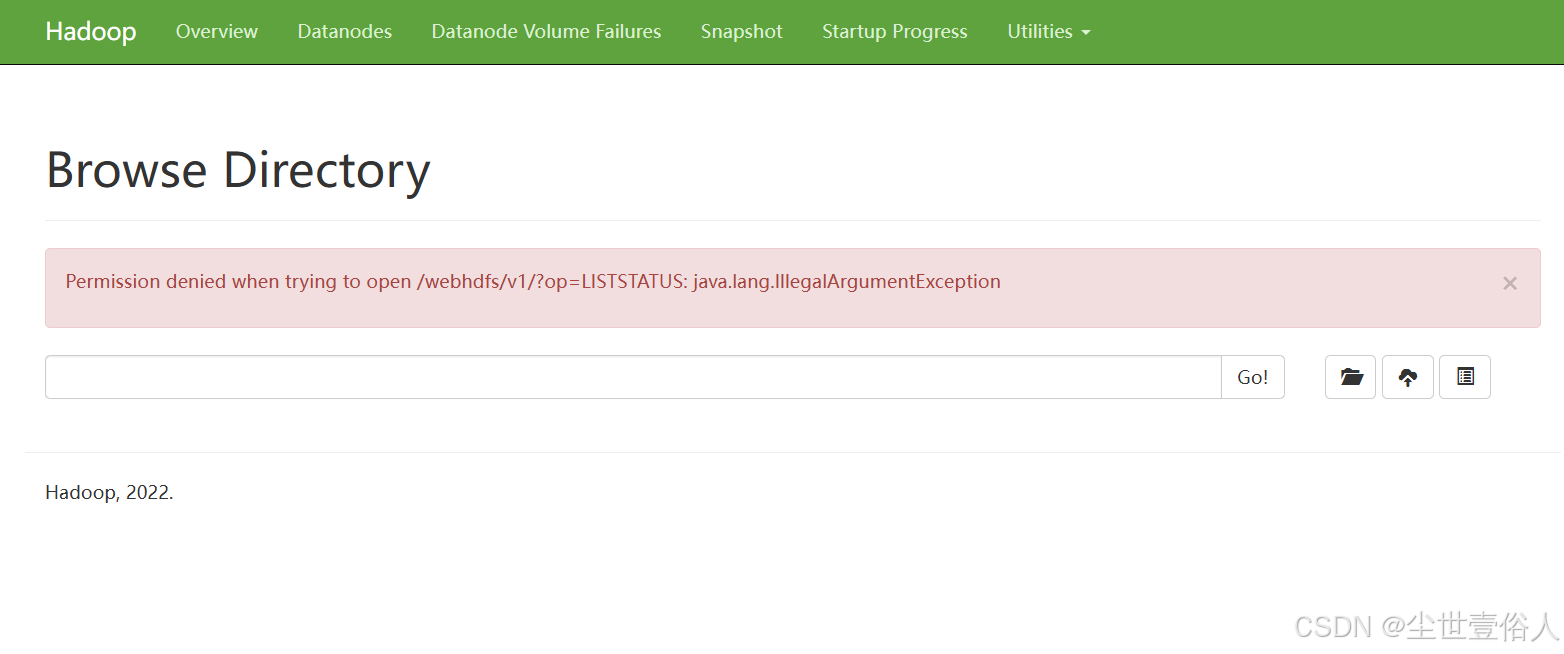Click the permission denied error message text
Screen dimensions: 1564x654
(x=533, y=282)
